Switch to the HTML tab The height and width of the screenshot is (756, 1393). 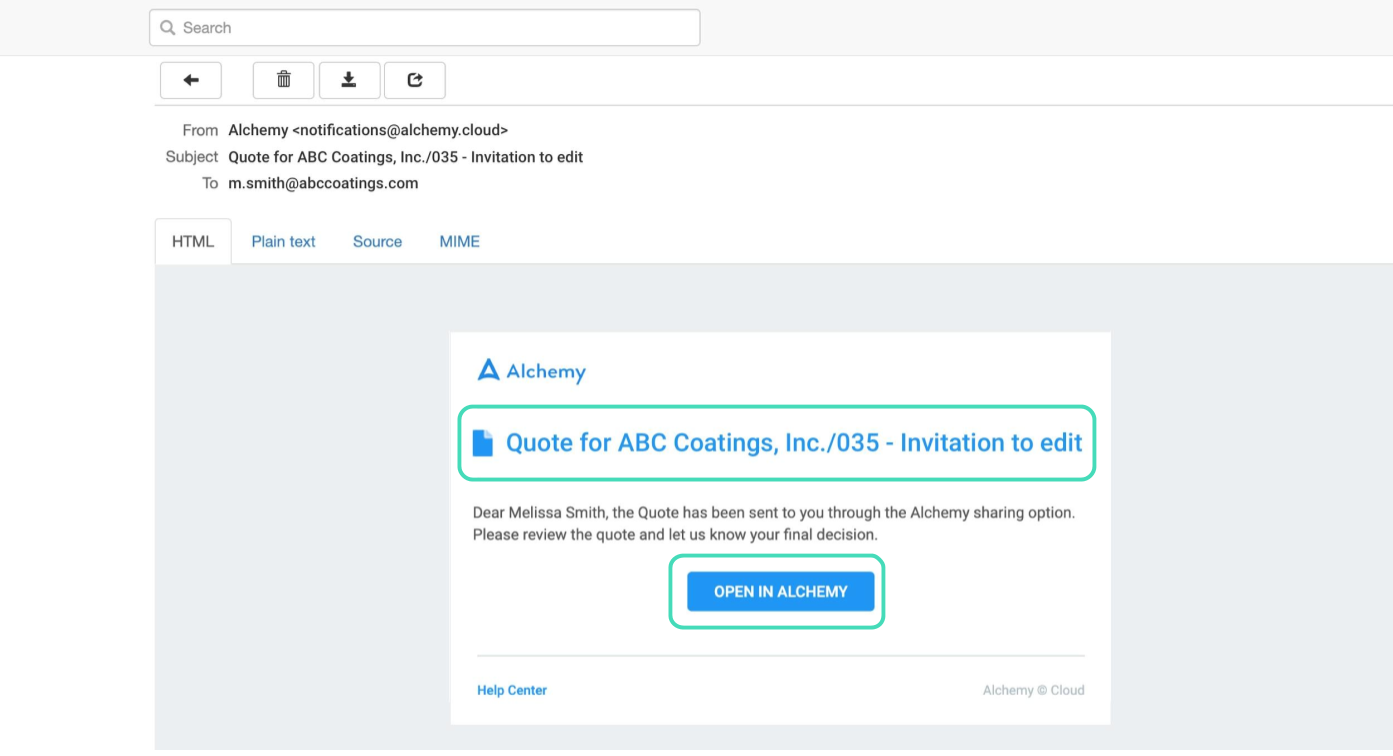coord(193,241)
